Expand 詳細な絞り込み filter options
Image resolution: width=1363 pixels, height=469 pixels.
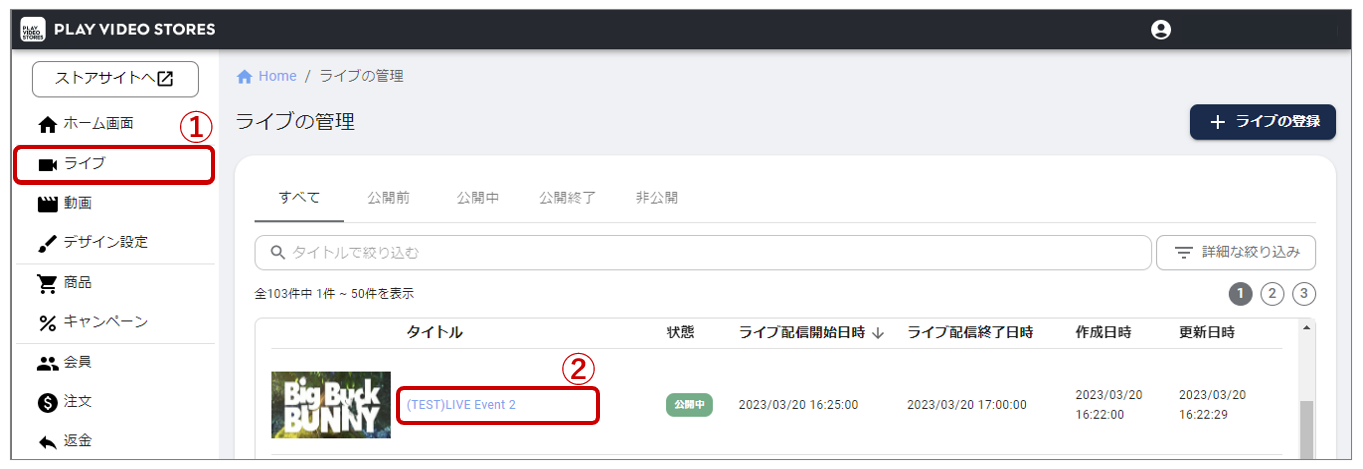coord(1236,253)
